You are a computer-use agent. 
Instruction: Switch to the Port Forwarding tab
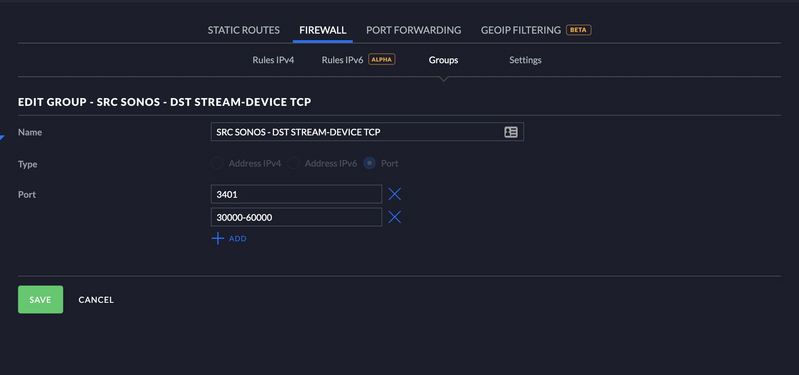pyautogui.click(x=413, y=30)
